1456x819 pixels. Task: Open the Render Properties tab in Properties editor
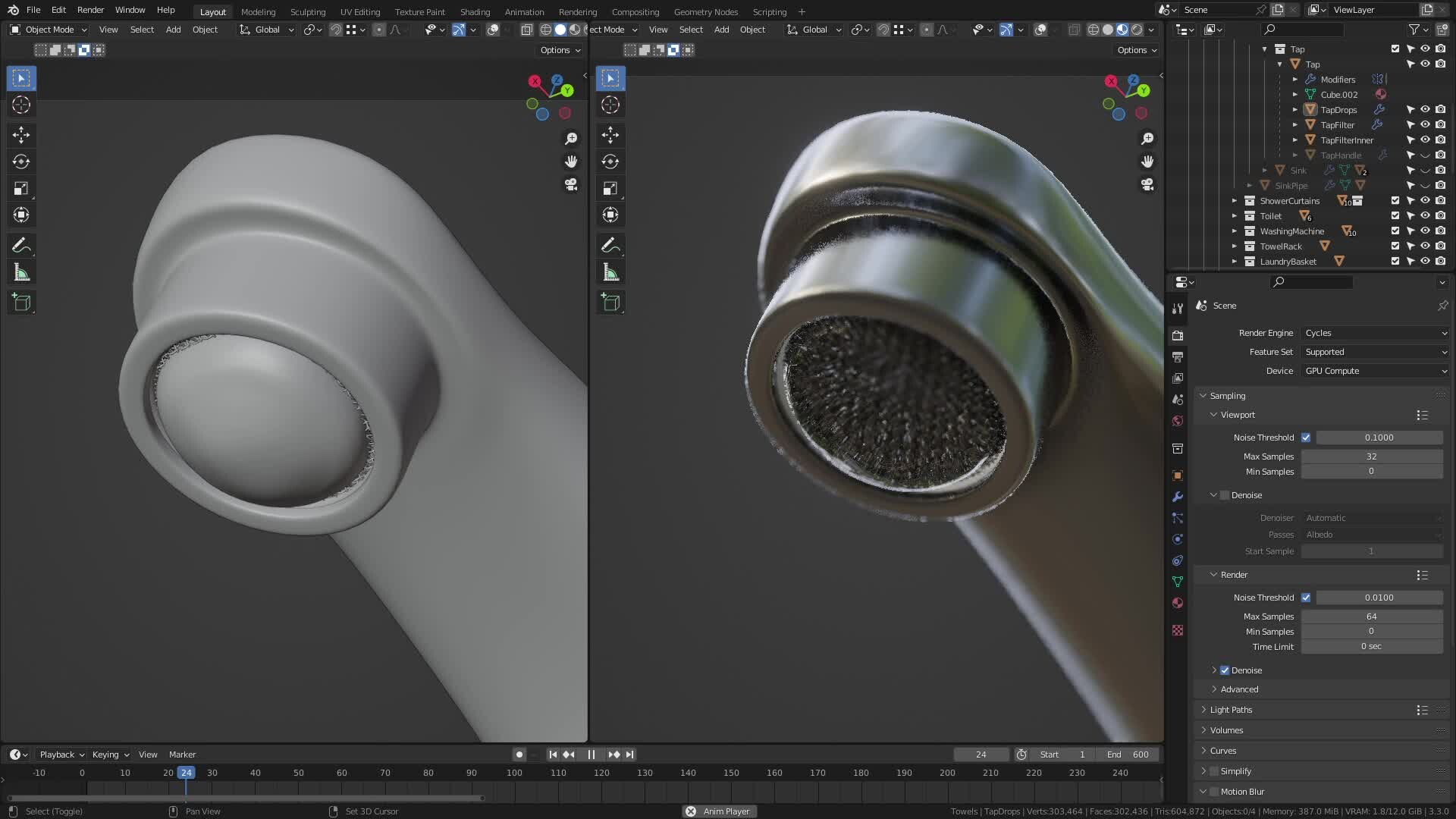(x=1177, y=334)
